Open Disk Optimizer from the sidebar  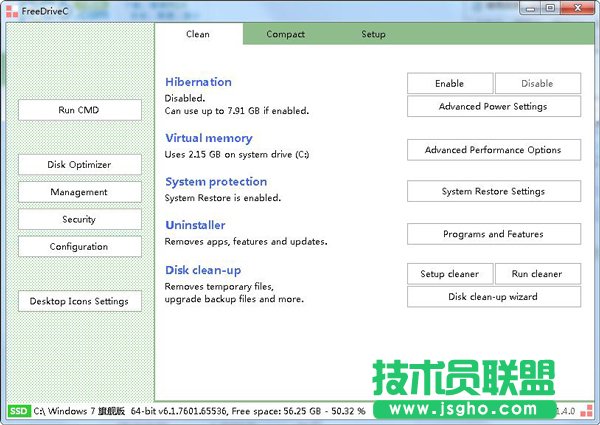[79, 164]
